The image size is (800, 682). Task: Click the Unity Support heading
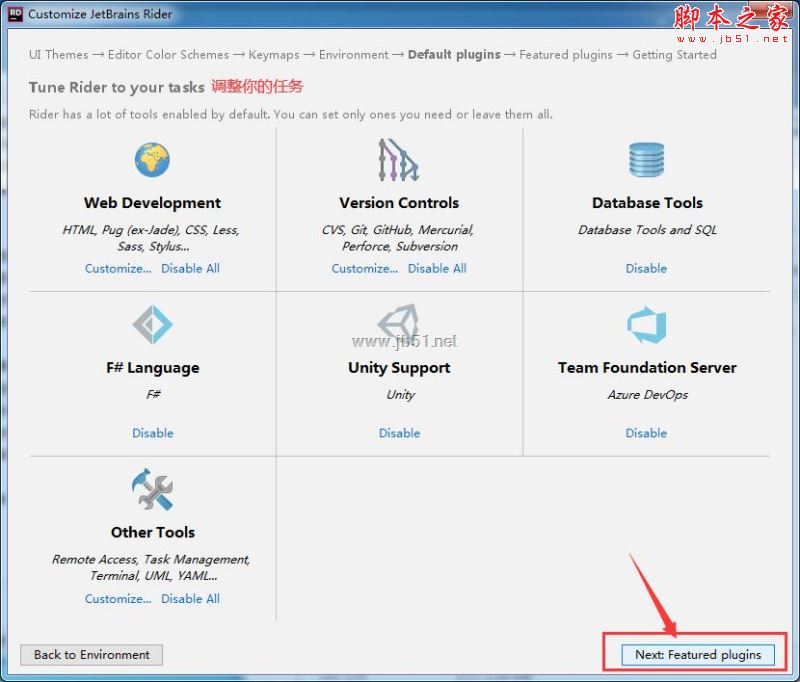coord(399,368)
